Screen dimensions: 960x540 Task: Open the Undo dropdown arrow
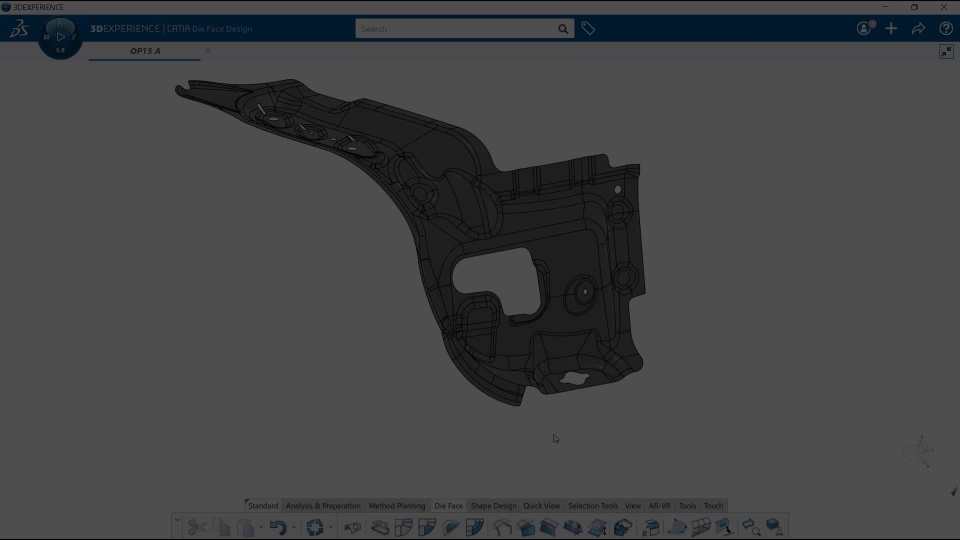[294, 527]
